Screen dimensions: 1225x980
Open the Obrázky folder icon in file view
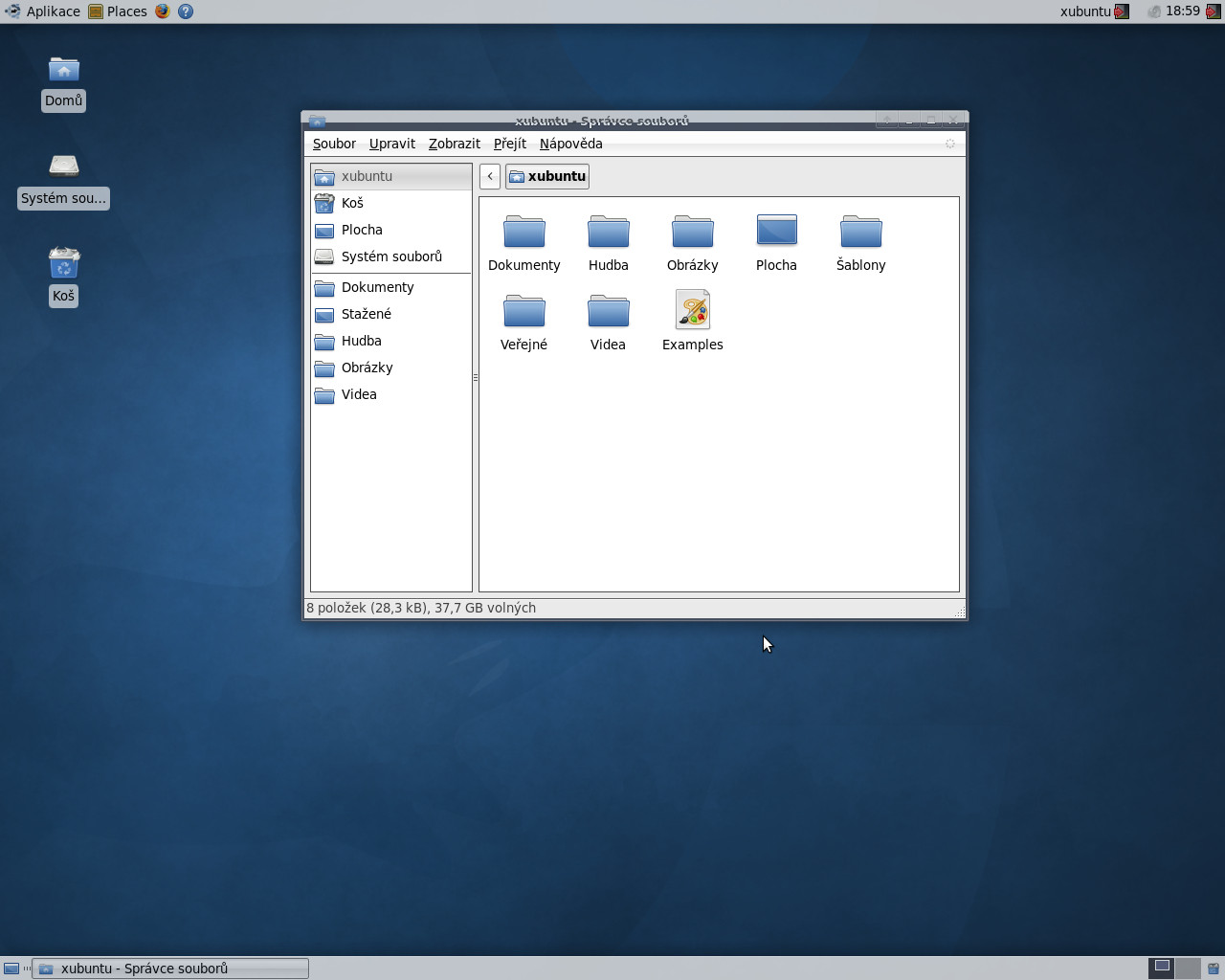[x=692, y=232]
